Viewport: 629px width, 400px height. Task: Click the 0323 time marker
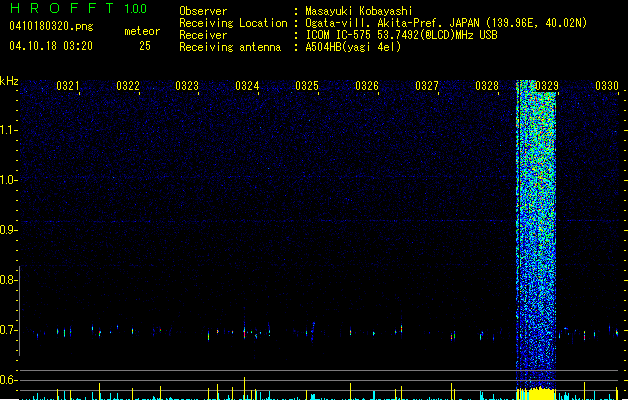[x=187, y=85]
